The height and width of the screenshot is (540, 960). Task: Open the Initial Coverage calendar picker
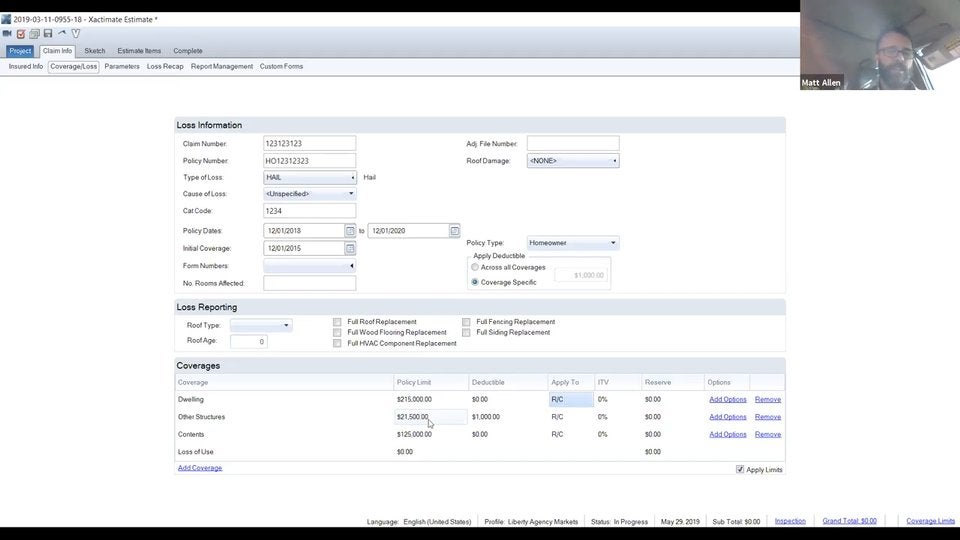tap(350, 248)
